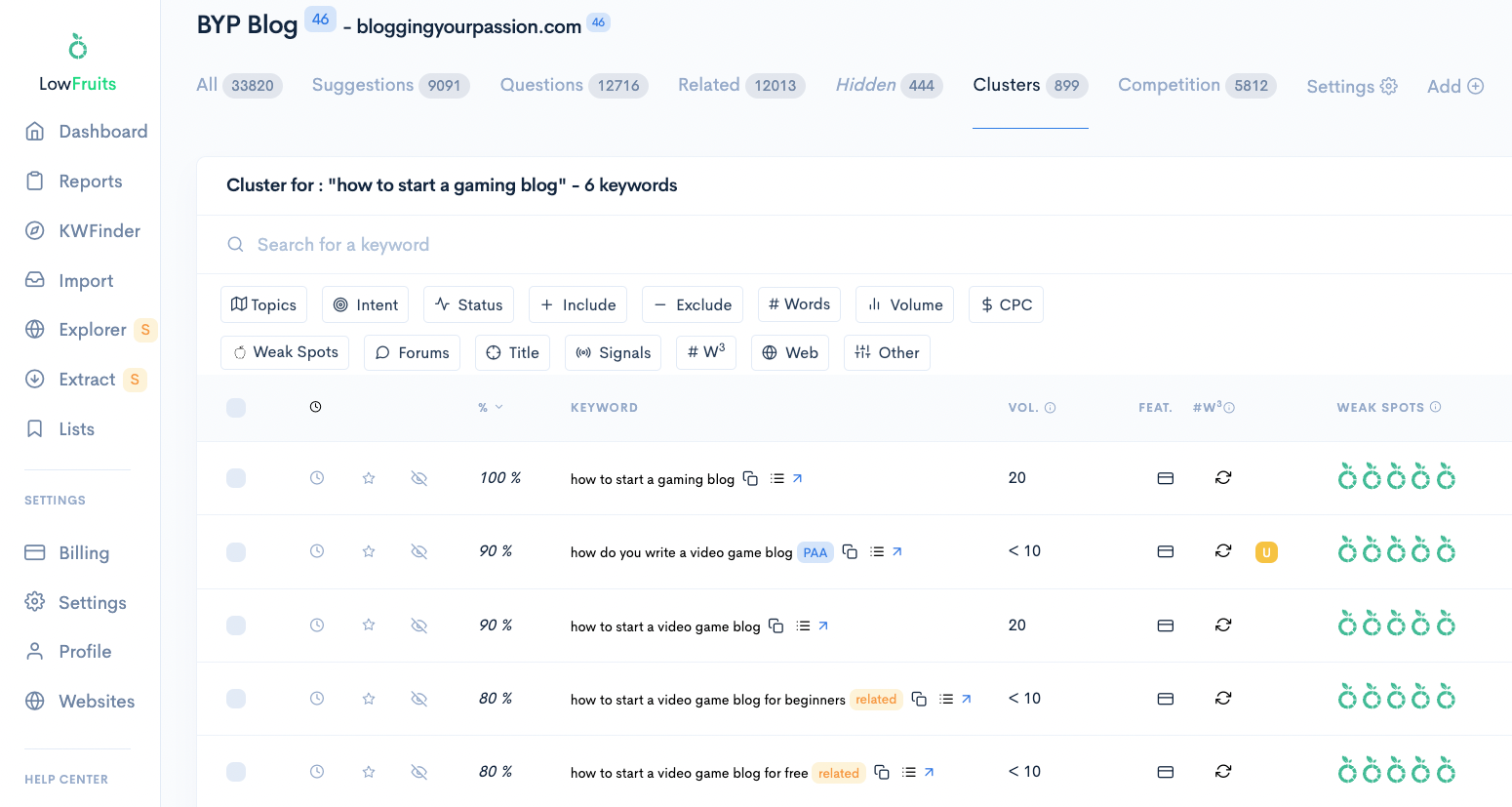The height and width of the screenshot is (807, 1512).
Task: Refresh W3 for 'how do you write a video game blog'
Action: tap(1223, 551)
